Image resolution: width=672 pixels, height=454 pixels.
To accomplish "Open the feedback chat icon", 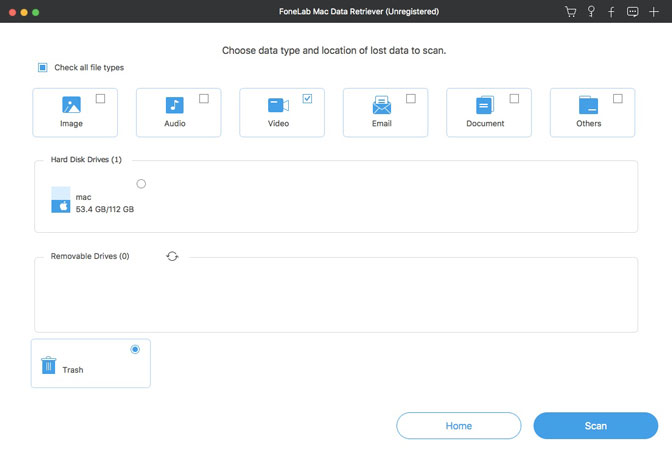I will click(x=632, y=12).
